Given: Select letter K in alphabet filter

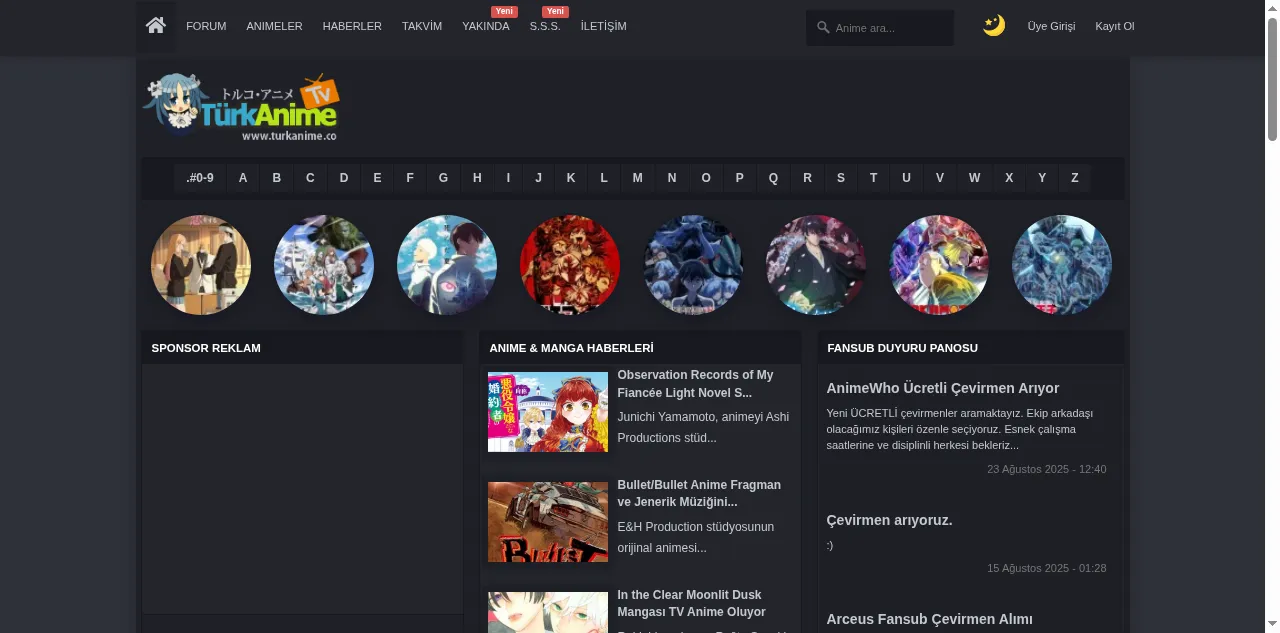Looking at the screenshot, I should point(571,178).
